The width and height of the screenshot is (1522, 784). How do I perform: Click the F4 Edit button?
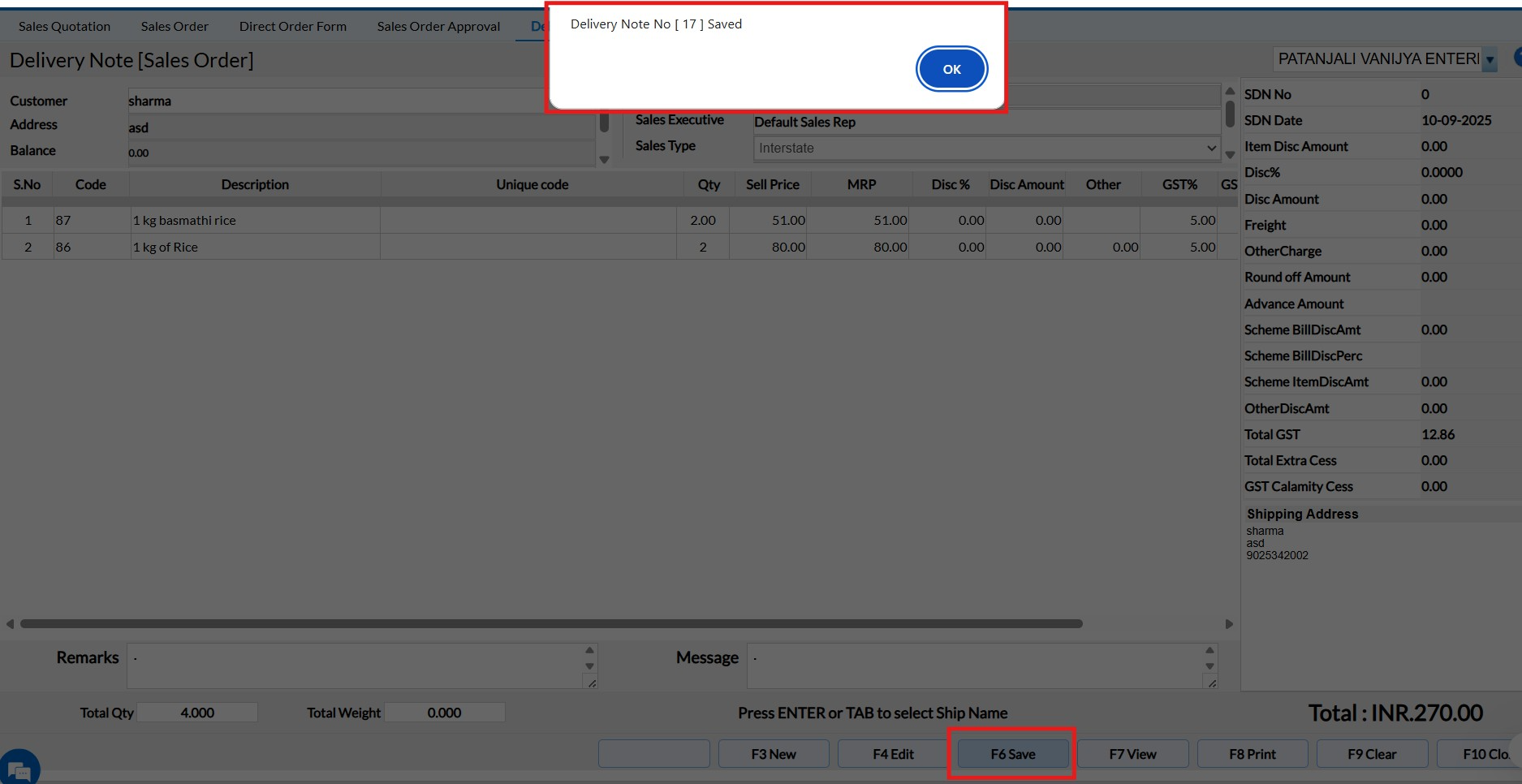tap(893, 754)
